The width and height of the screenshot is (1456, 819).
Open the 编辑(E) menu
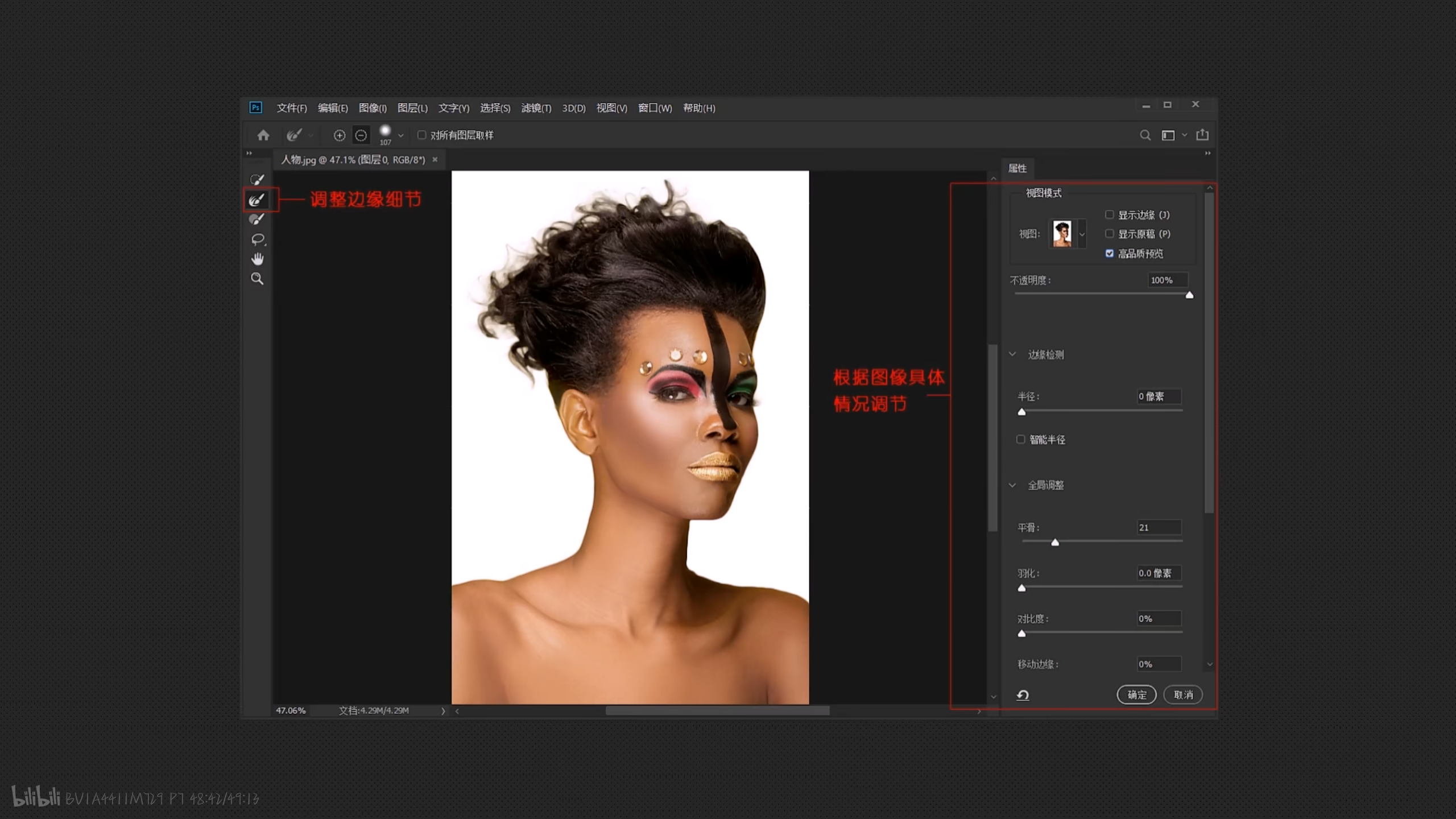pos(333,108)
